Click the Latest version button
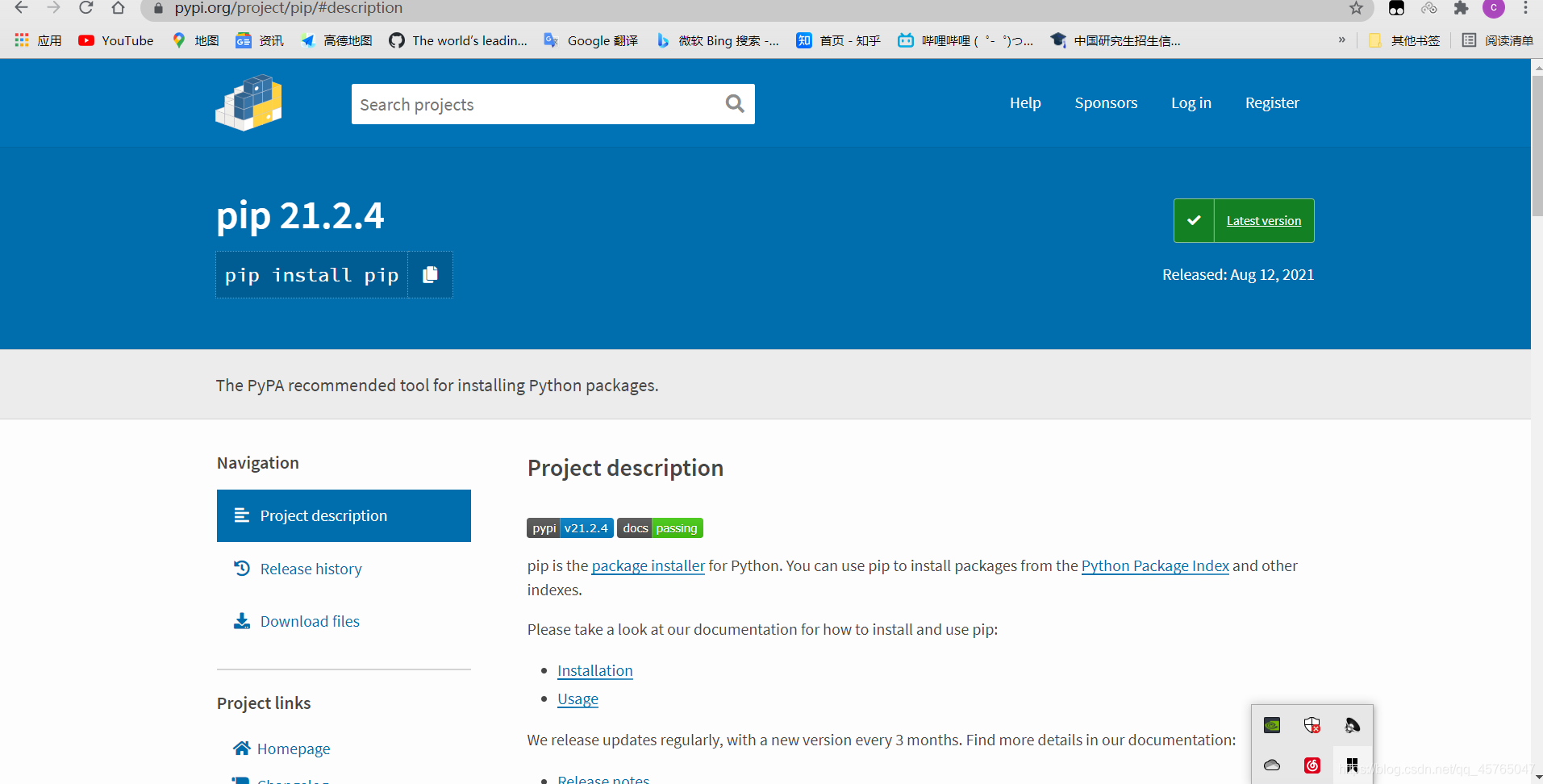The width and height of the screenshot is (1543, 784). (x=1244, y=220)
